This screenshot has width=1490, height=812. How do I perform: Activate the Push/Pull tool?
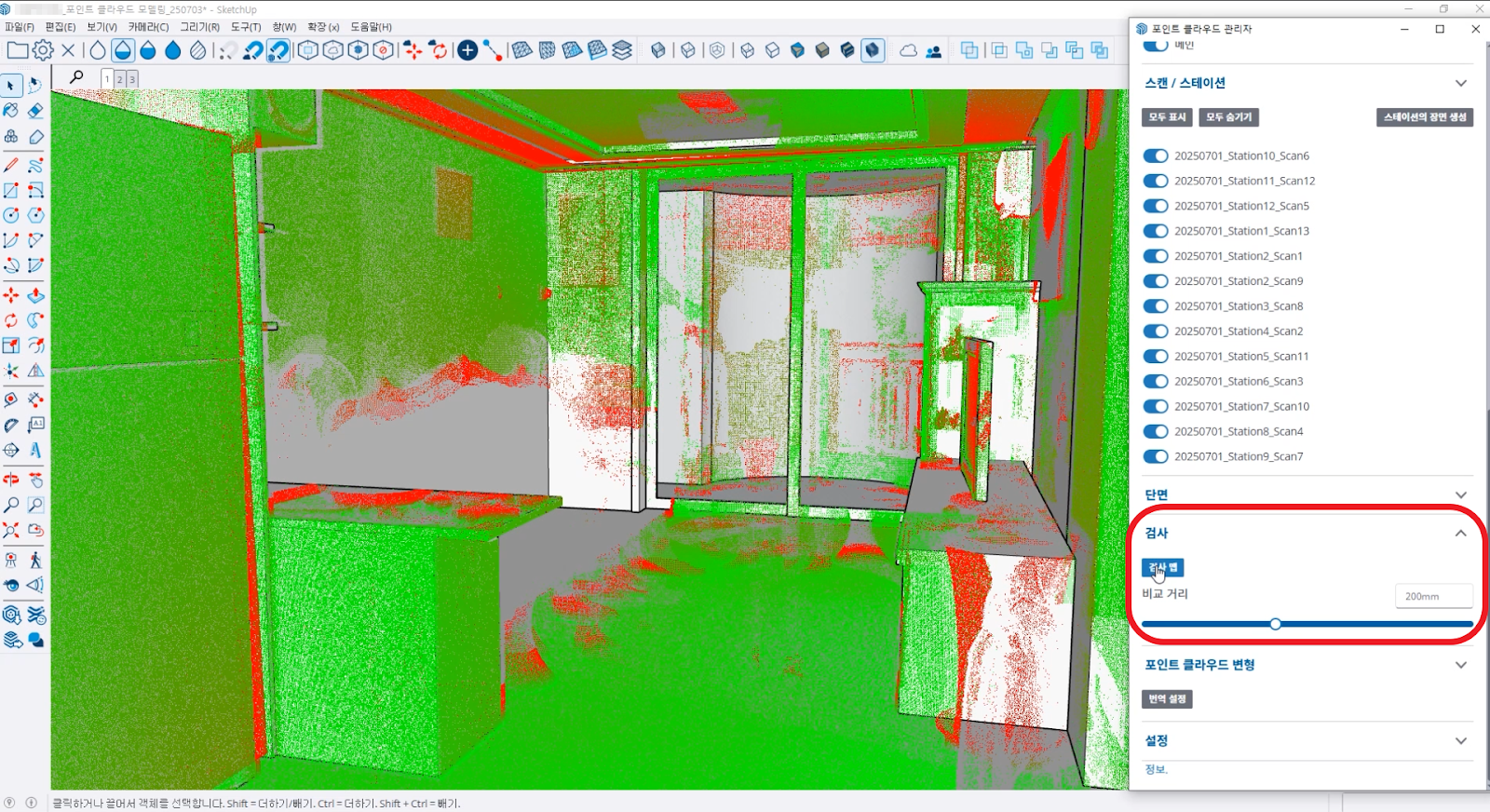click(x=35, y=295)
